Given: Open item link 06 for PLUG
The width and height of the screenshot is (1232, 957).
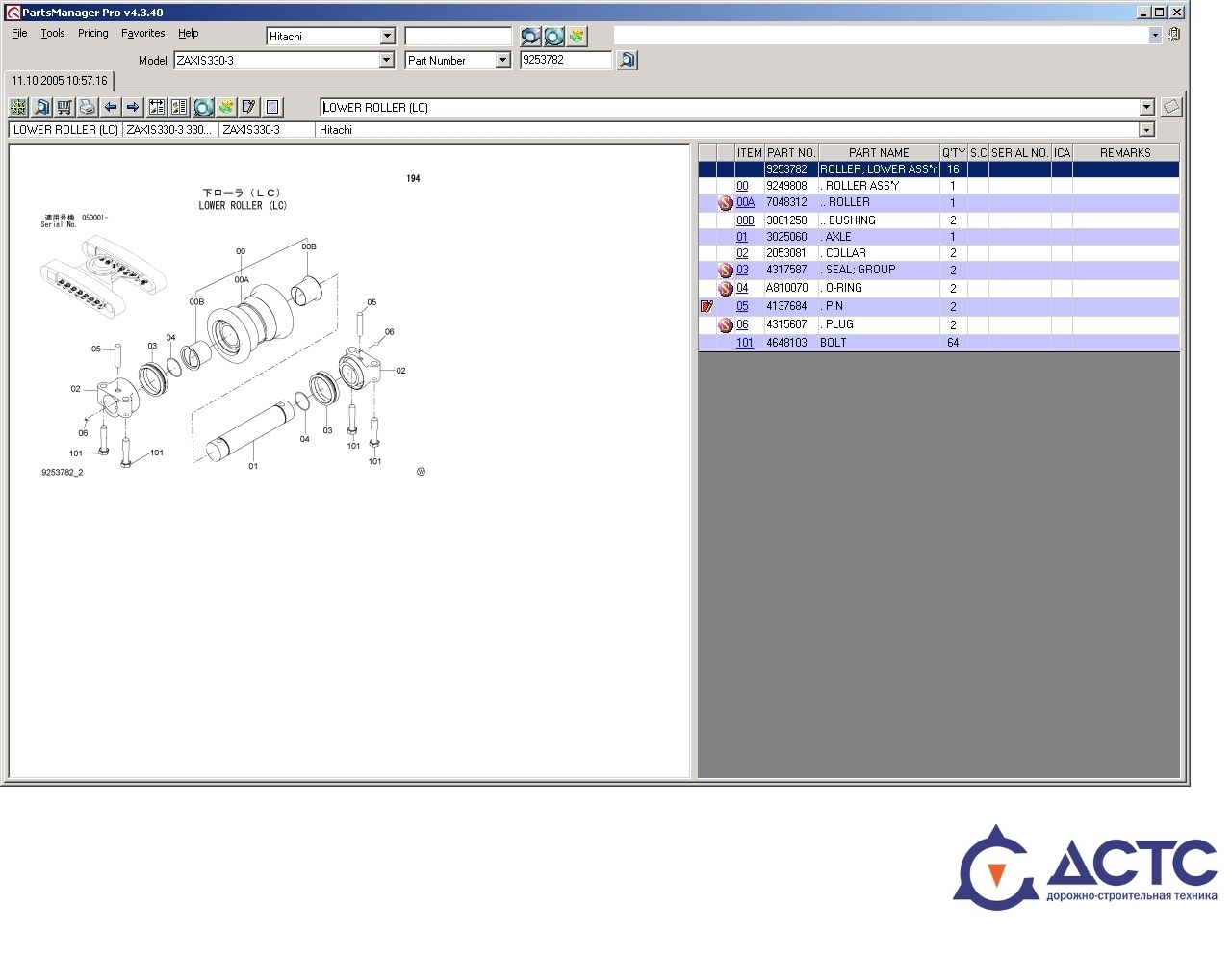Looking at the screenshot, I should pyautogui.click(x=742, y=324).
